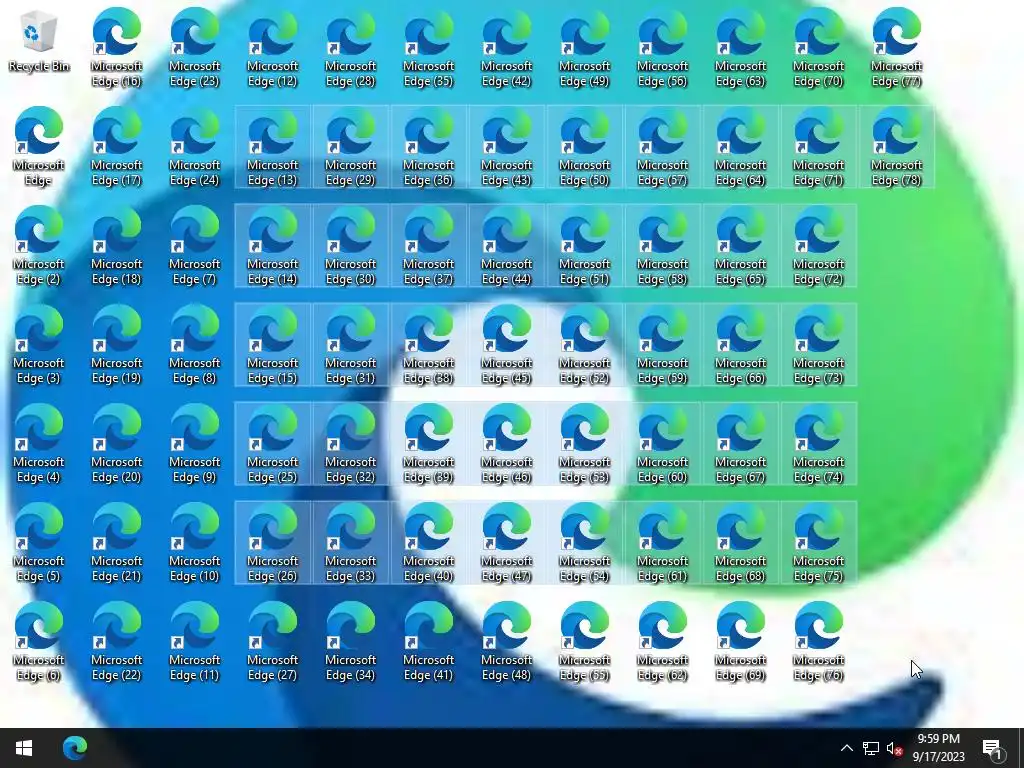Select Microsoft Edge (35) shortcut
The height and width of the screenshot is (768, 1024).
pyautogui.click(x=428, y=48)
